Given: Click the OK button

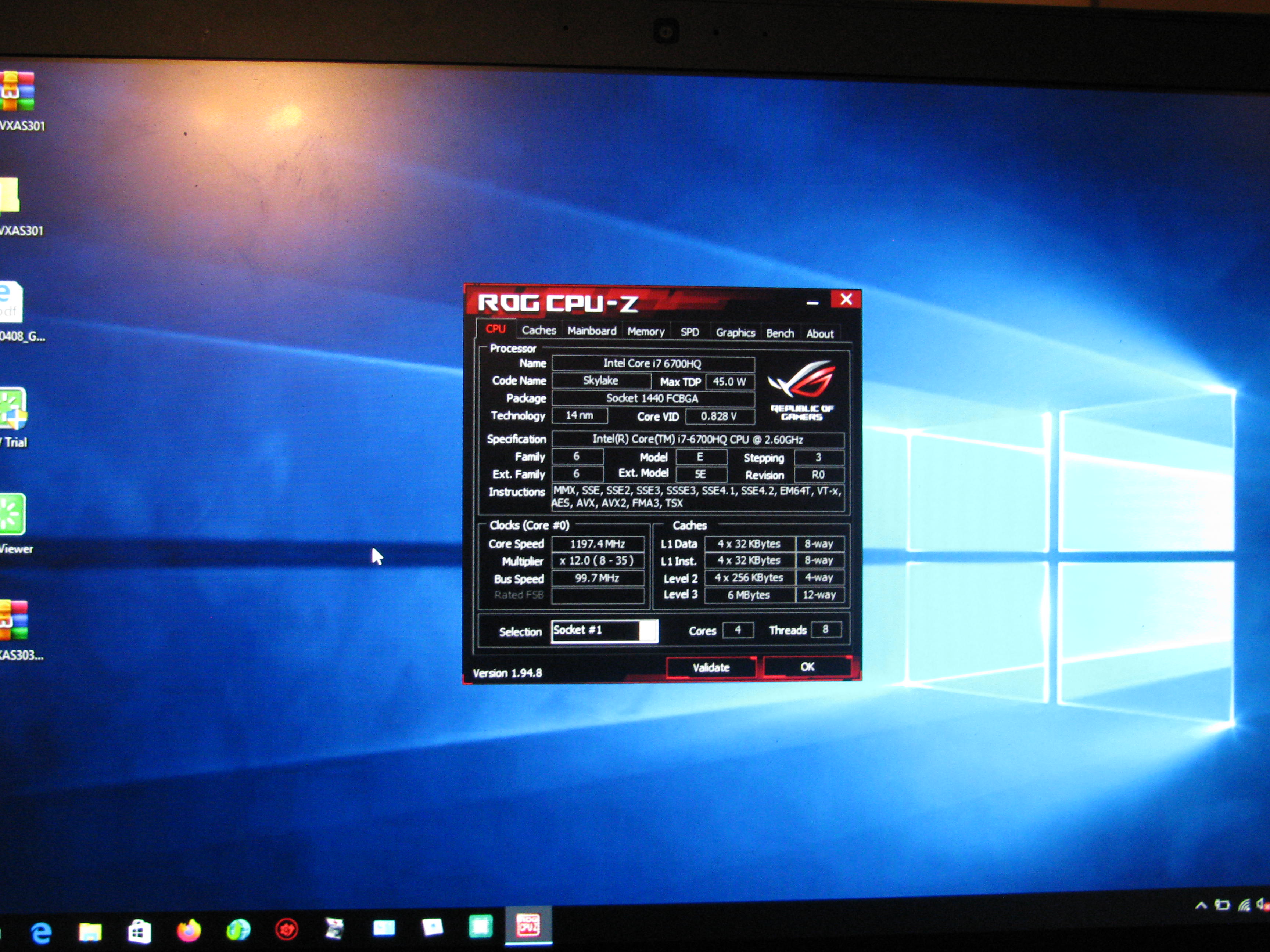Looking at the screenshot, I should pyautogui.click(x=807, y=667).
